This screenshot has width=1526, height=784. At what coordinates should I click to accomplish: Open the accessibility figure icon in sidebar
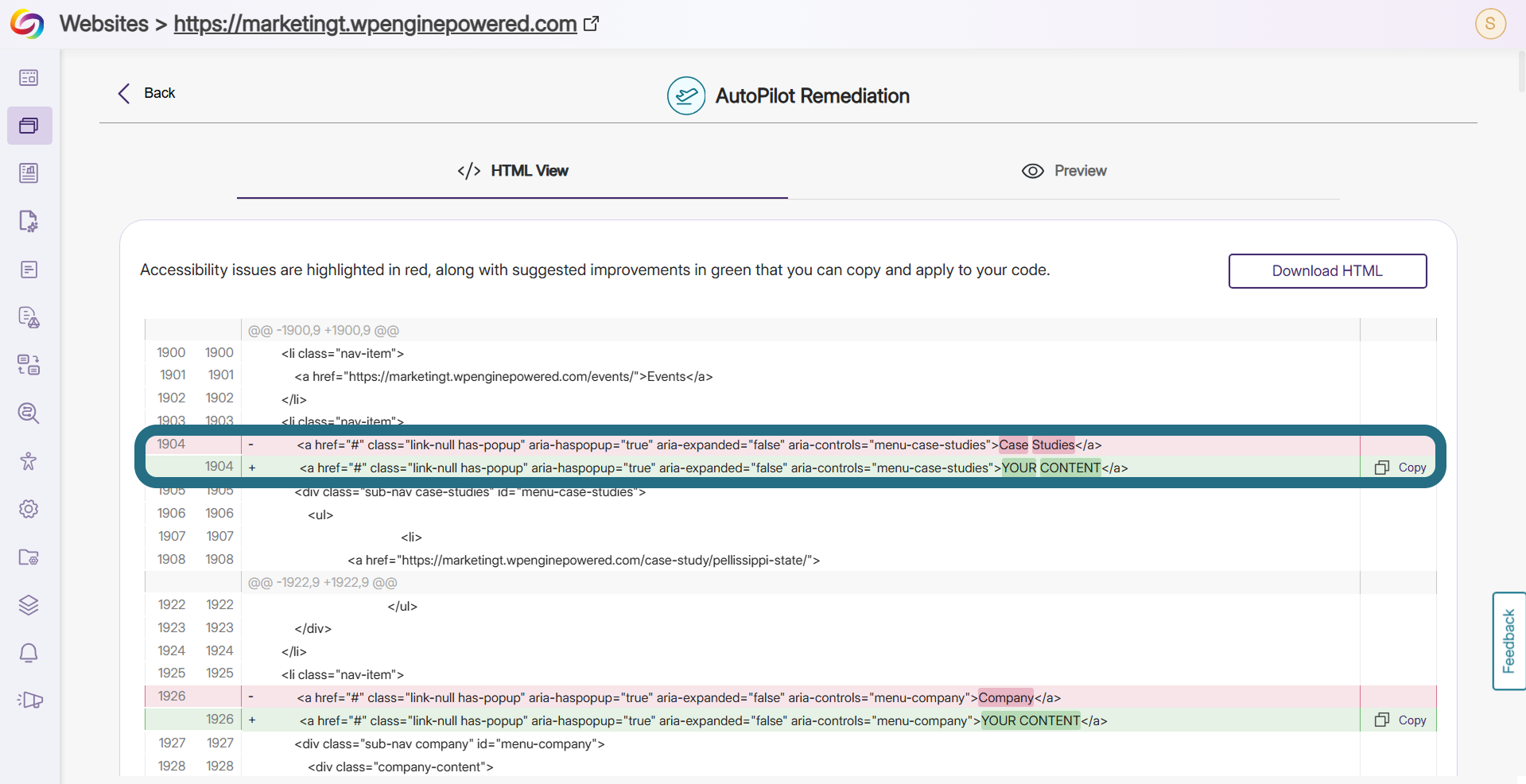pos(29,461)
